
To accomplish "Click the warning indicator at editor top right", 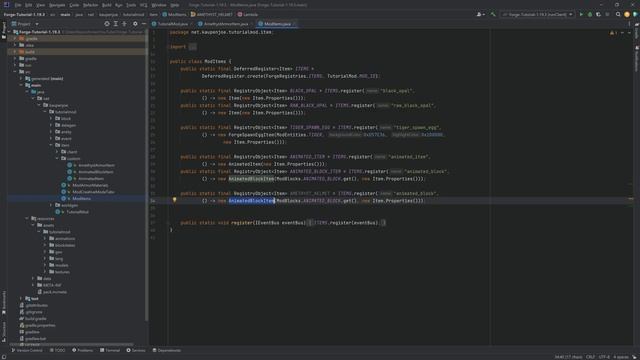I will coord(613,32).
